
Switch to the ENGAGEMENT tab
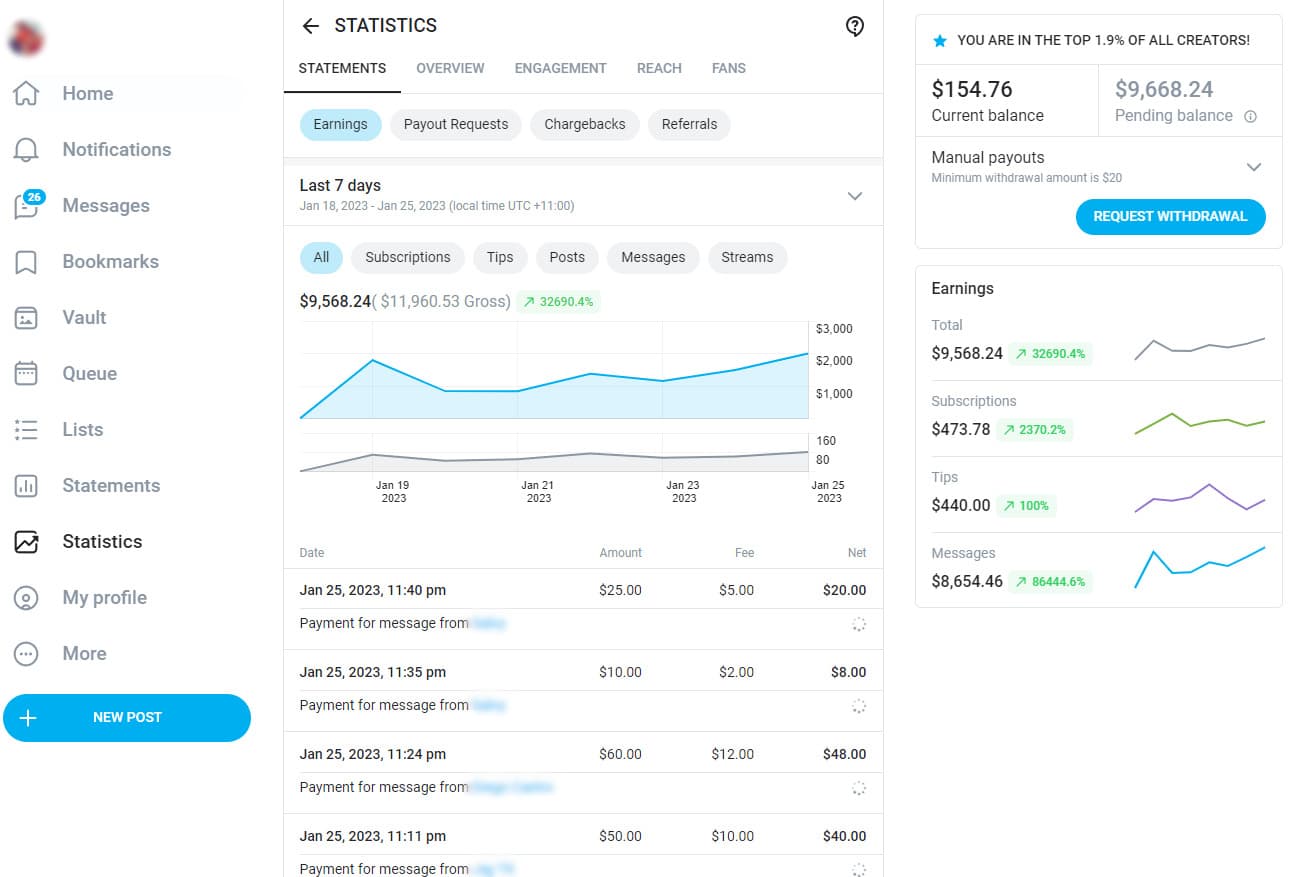point(560,68)
